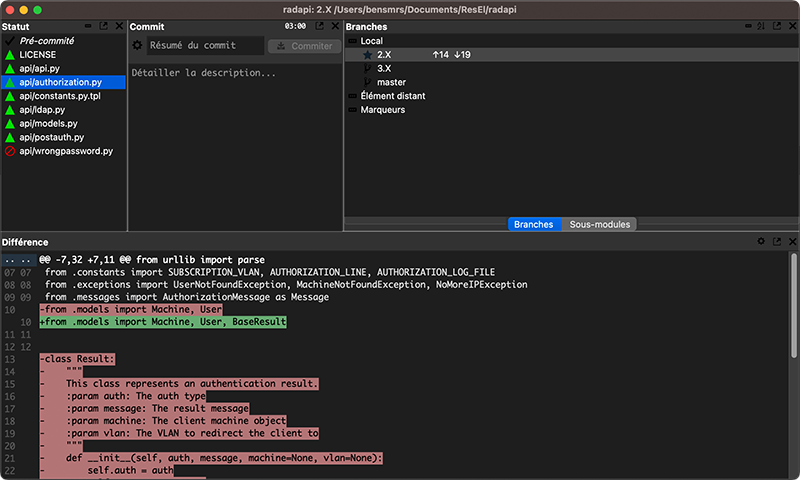The width and height of the screenshot is (800, 480).
Task: Click the ↑14 ↓19 ahead/behind indicator
Action: pyautogui.click(x=452, y=55)
